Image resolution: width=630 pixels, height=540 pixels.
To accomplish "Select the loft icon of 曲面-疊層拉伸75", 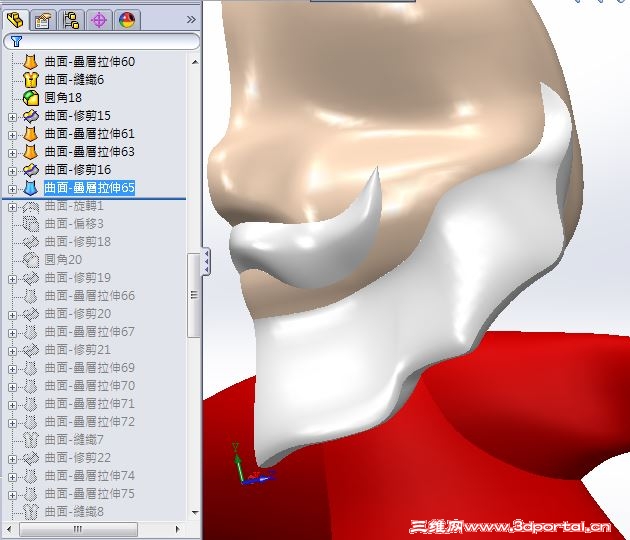I will click(31, 494).
